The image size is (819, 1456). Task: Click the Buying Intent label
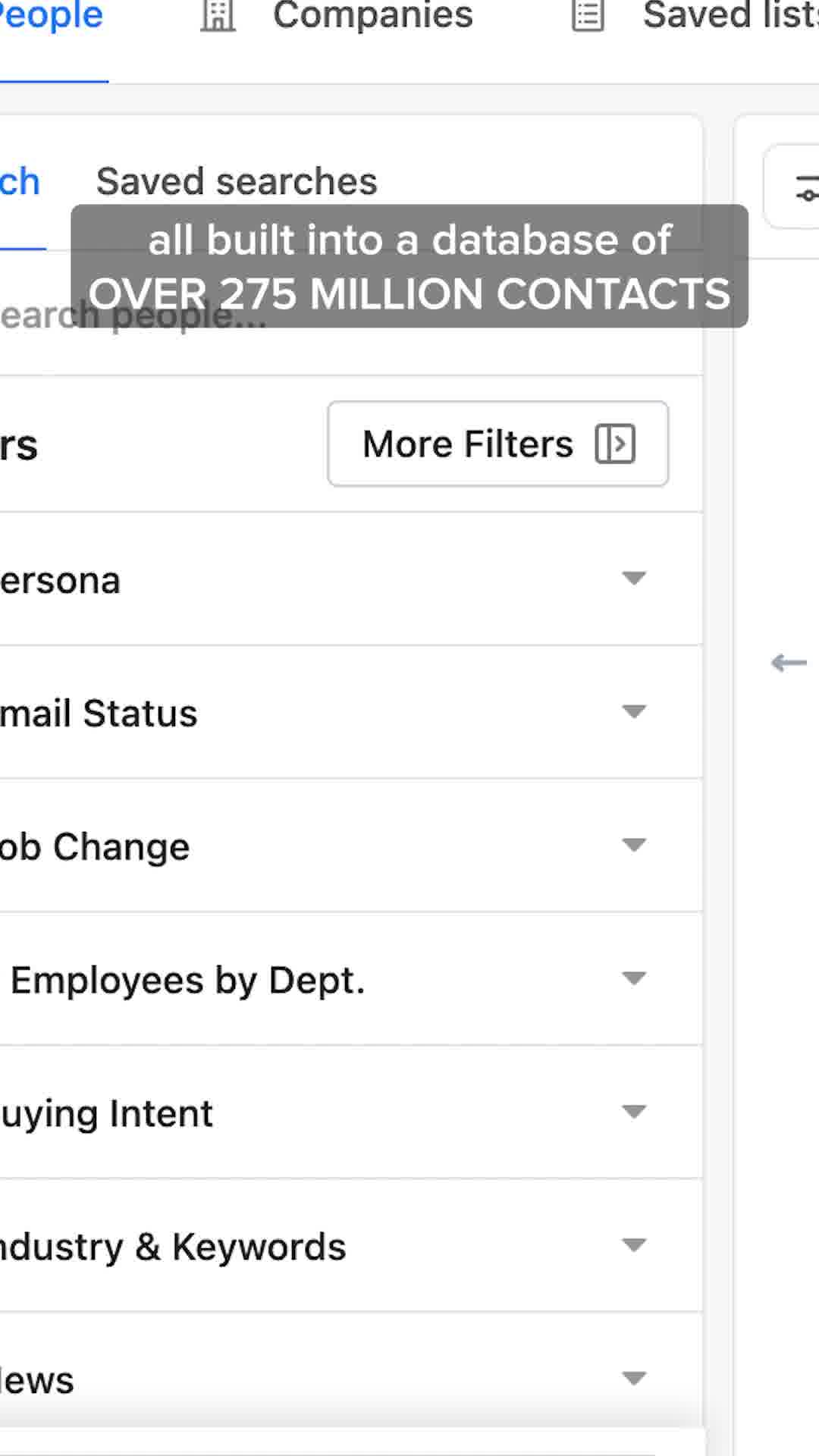click(106, 1114)
